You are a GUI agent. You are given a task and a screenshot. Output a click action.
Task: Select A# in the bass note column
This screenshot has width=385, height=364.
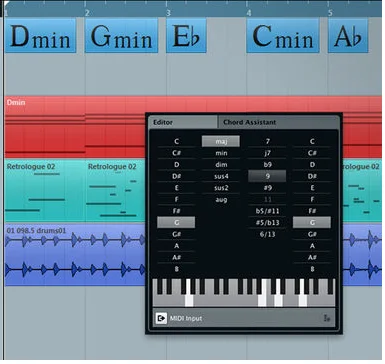click(312, 258)
